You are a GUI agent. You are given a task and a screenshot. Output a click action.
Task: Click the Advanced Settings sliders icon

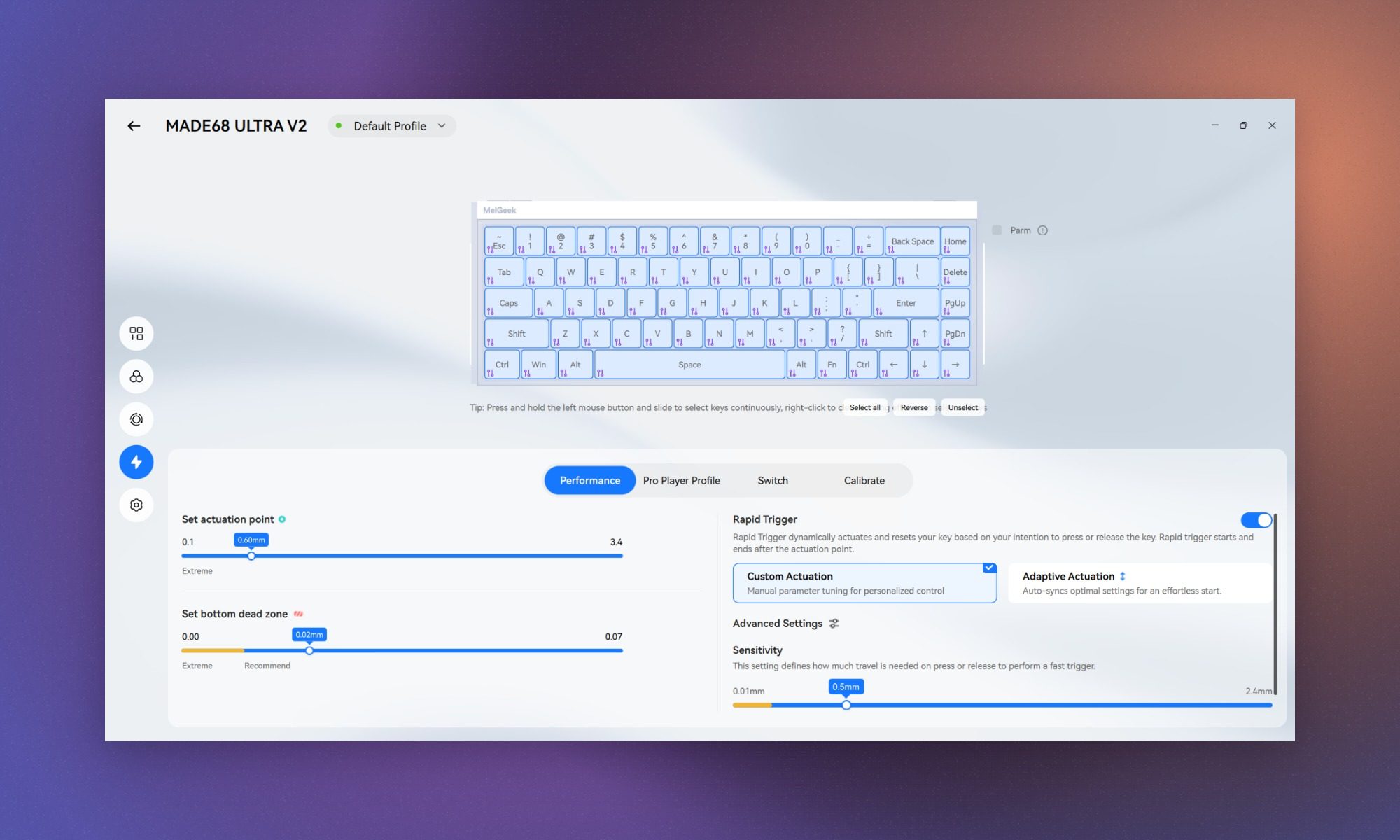pos(834,624)
